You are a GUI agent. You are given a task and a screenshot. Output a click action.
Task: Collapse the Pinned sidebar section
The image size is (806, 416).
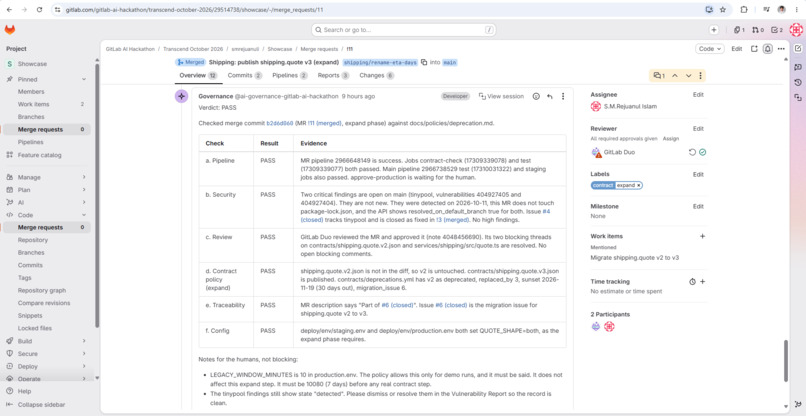84,79
